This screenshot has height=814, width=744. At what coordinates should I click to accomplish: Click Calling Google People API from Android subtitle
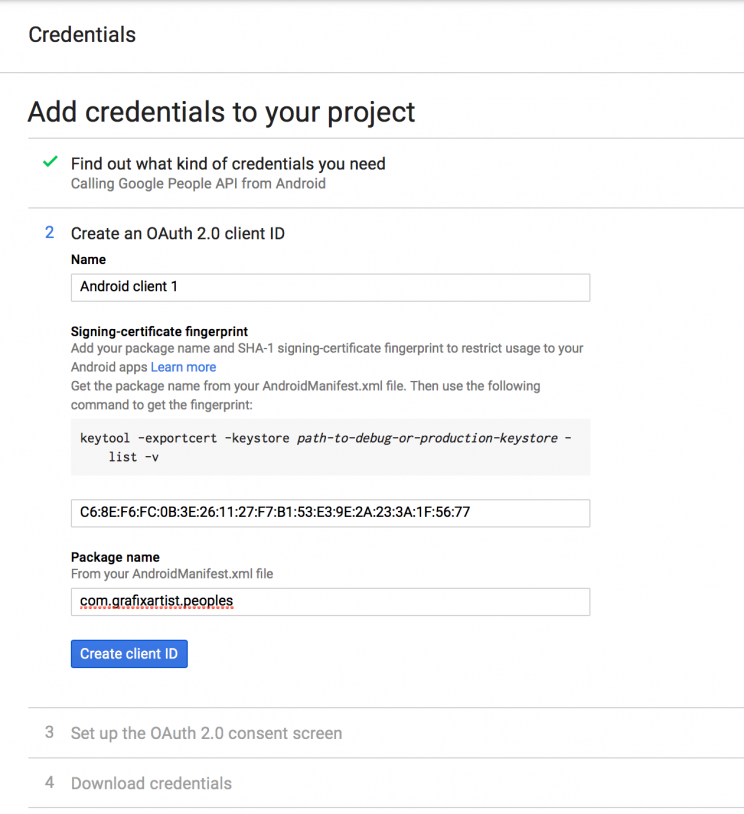click(198, 184)
